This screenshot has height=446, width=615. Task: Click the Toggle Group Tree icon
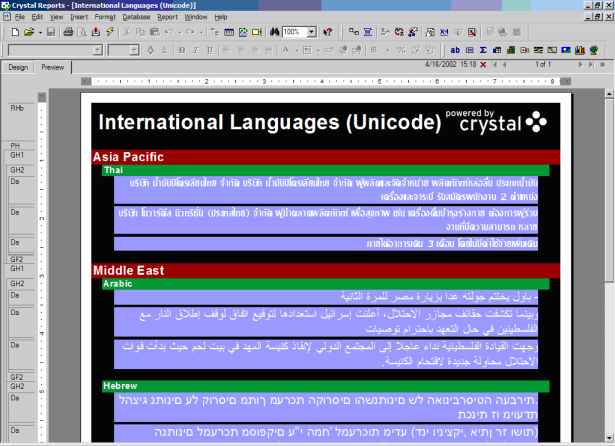point(215,32)
